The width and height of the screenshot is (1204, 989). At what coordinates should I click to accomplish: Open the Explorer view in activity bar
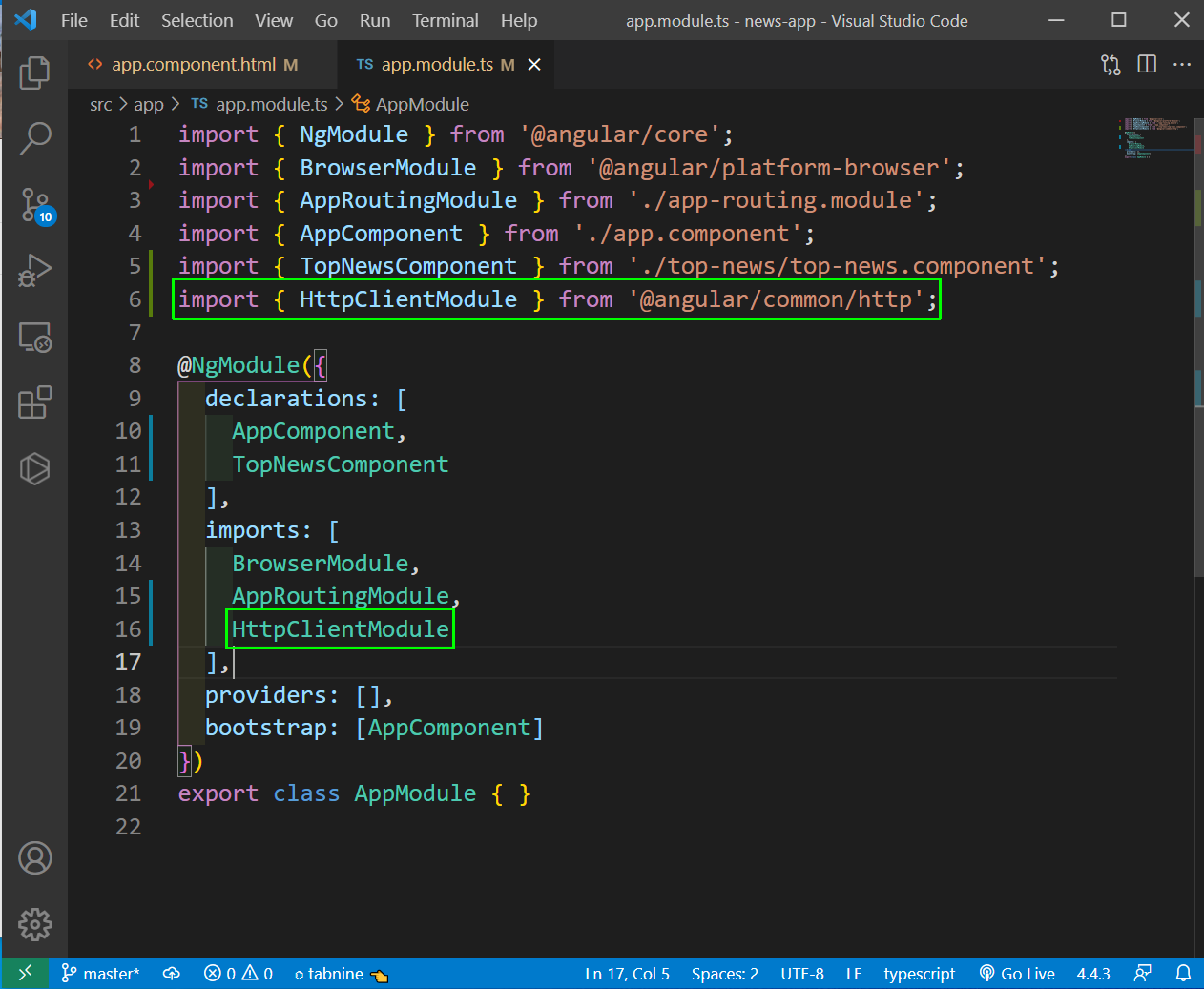pyautogui.click(x=34, y=72)
